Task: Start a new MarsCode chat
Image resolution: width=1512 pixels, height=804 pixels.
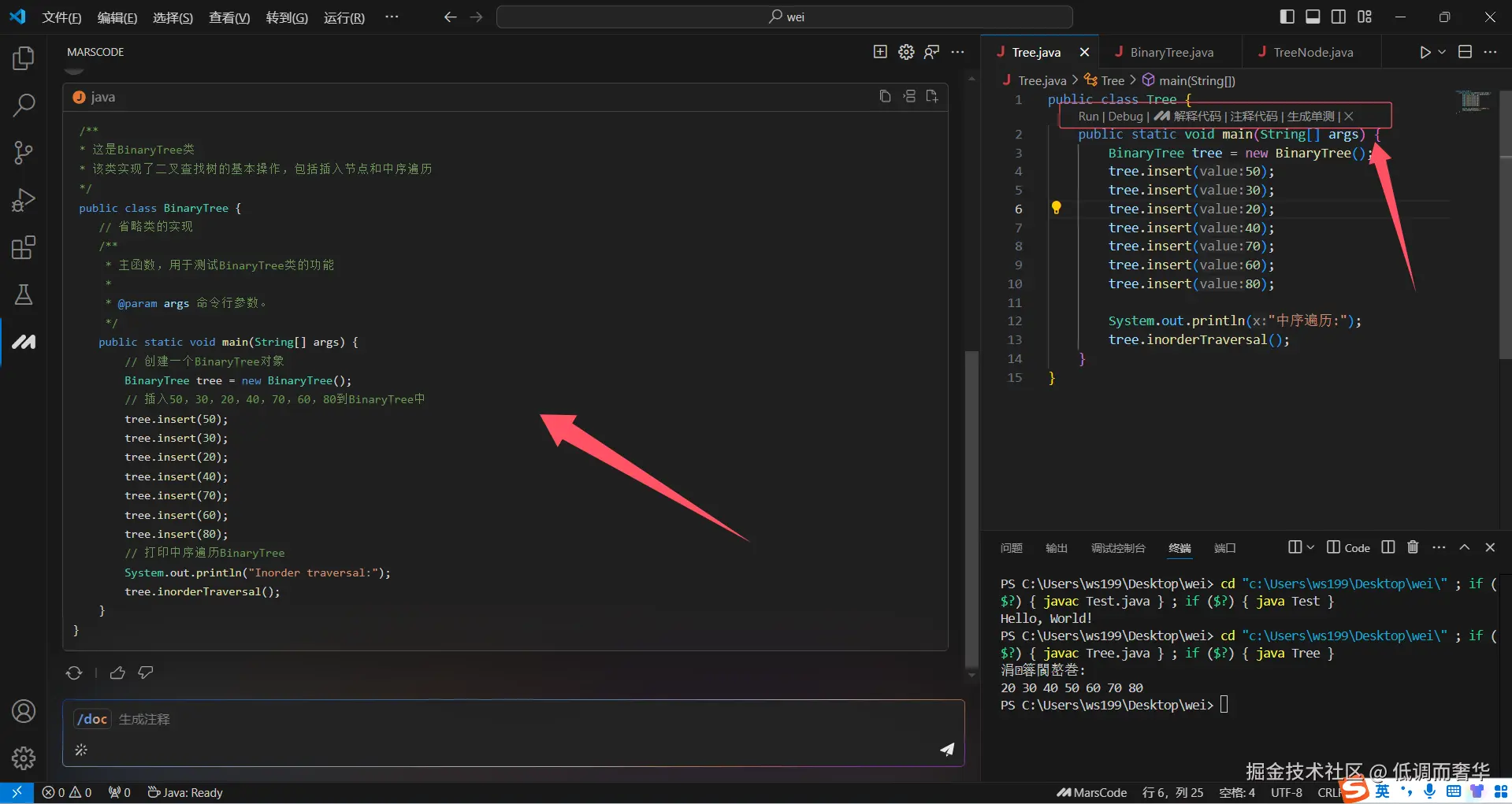Action: point(880,52)
